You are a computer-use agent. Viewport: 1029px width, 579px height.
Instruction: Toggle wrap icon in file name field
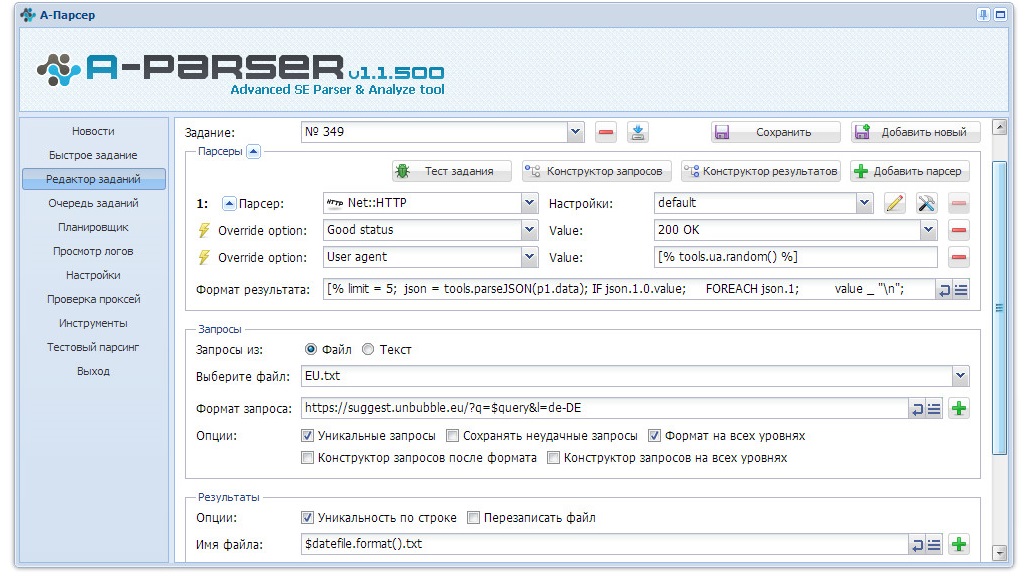click(x=917, y=545)
